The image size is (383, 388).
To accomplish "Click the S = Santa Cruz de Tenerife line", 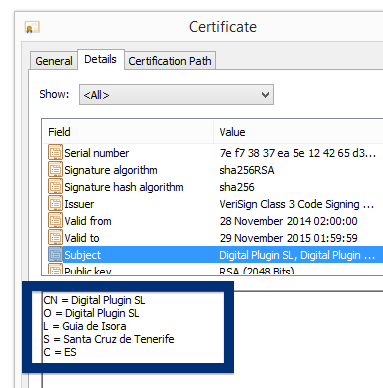I will 109,339.
